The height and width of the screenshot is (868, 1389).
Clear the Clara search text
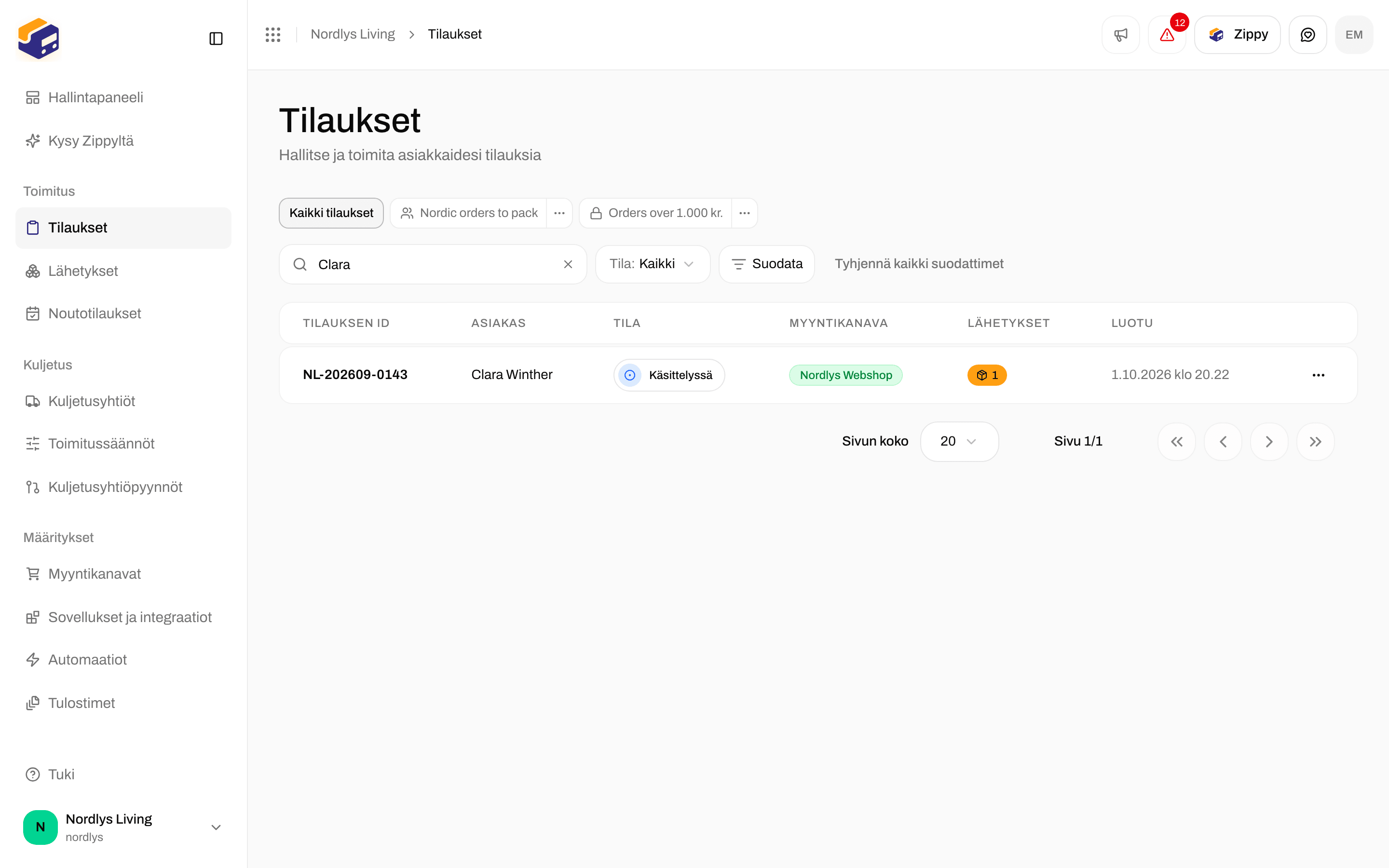(x=568, y=264)
